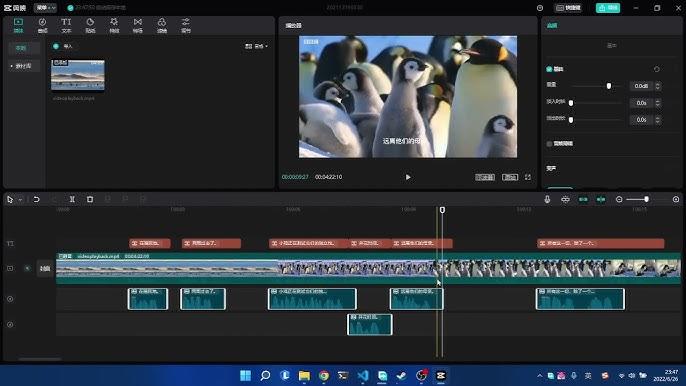Click the lower audio track icon
The width and height of the screenshot is (686, 386).
[10, 325]
